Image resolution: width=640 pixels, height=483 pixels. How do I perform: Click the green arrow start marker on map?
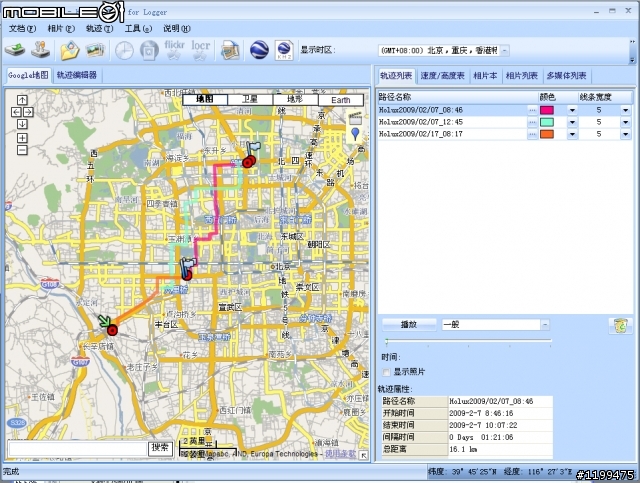[104, 321]
